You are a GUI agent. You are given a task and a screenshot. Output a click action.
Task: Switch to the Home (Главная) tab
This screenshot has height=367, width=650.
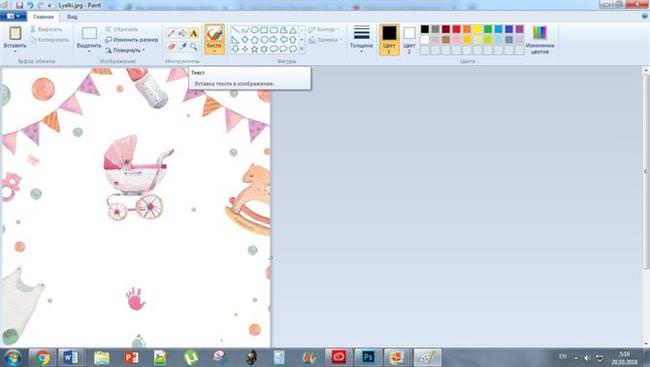pyautogui.click(x=44, y=17)
